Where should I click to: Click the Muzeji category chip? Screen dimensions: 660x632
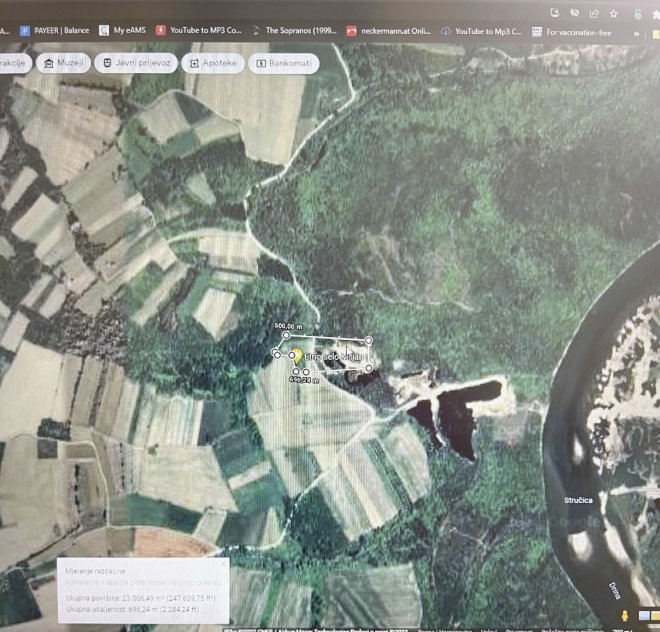tap(61, 63)
